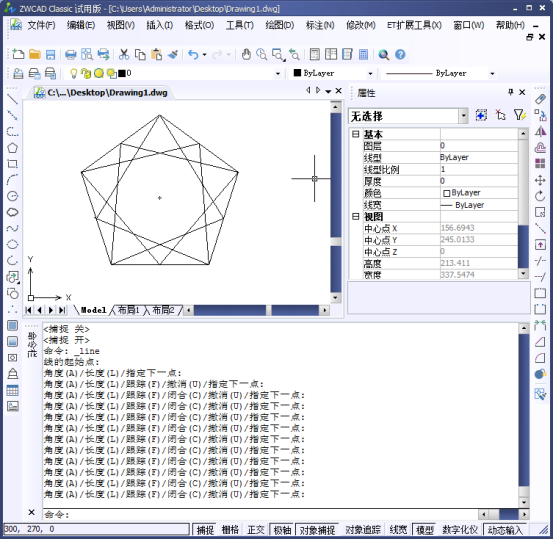This screenshot has width=554, height=540.
Task: Click the Mirror tool icon
Action: click(540, 131)
